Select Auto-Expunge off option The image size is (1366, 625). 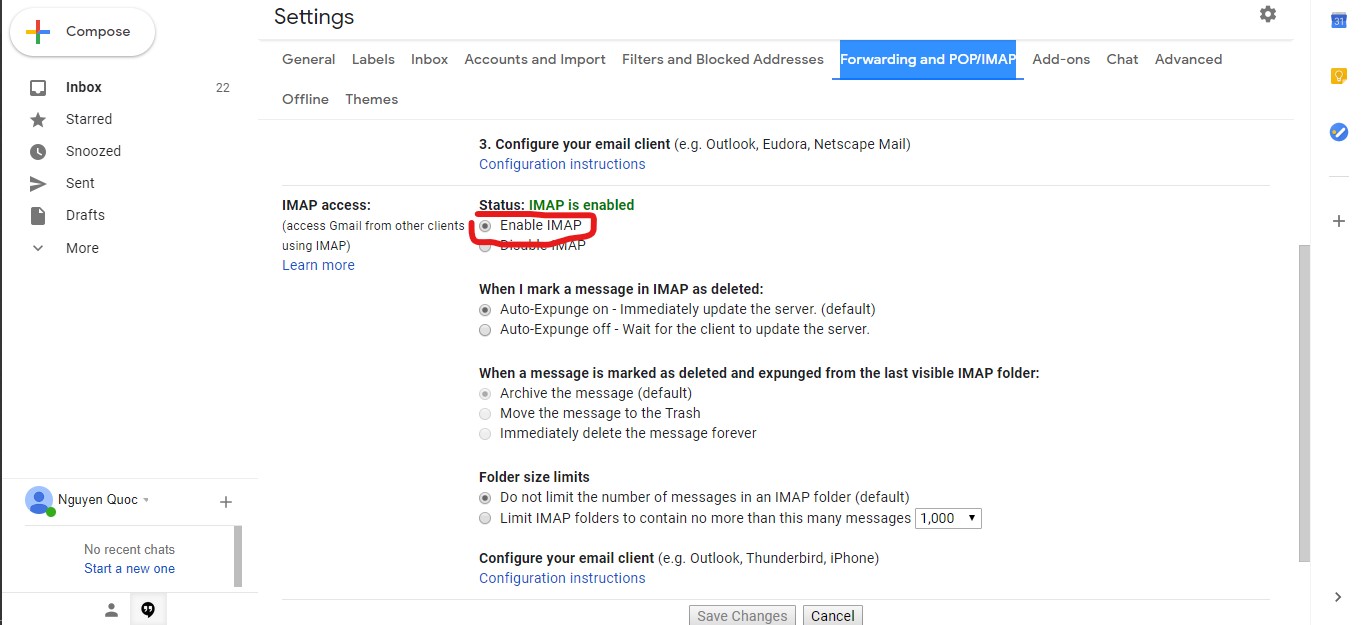pyautogui.click(x=485, y=329)
